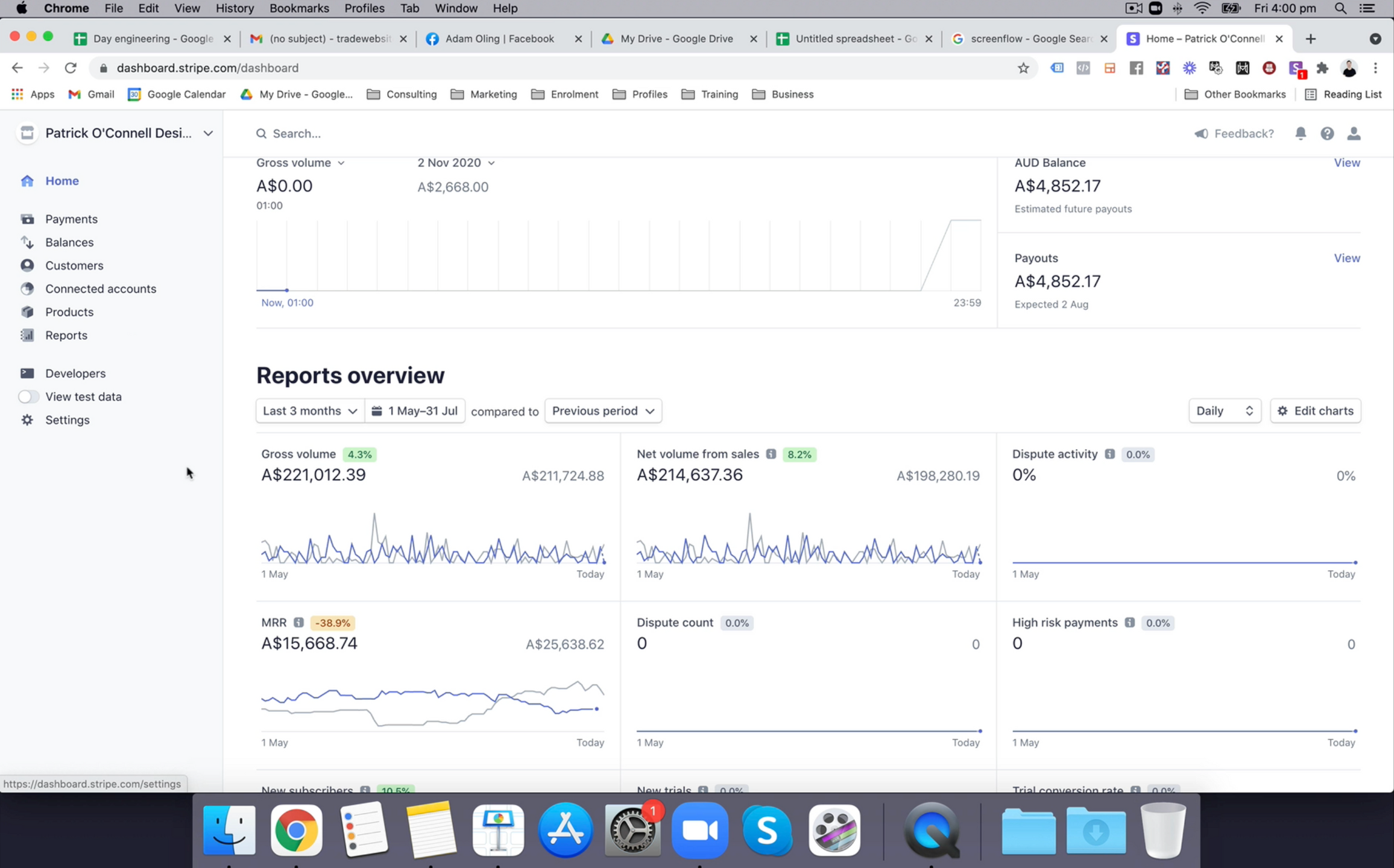Open the Payments sidebar item

pyautogui.click(x=71, y=219)
